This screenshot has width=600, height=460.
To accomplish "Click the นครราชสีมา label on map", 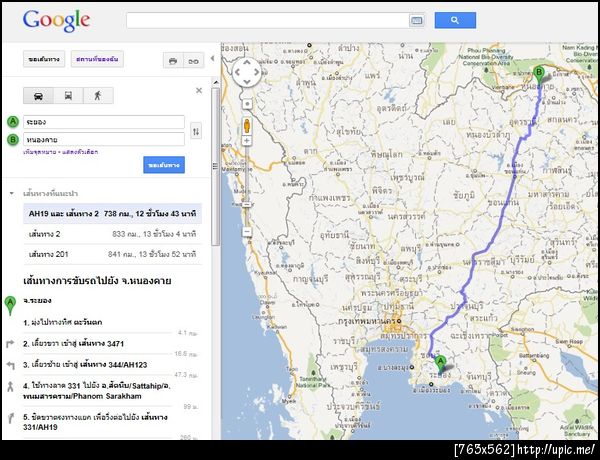I will 484,262.
